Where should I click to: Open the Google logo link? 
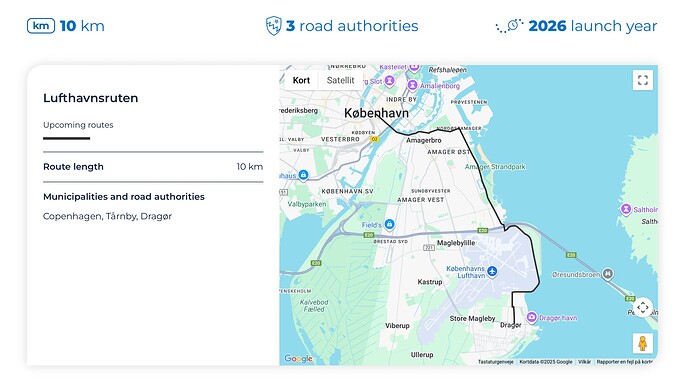click(x=298, y=359)
